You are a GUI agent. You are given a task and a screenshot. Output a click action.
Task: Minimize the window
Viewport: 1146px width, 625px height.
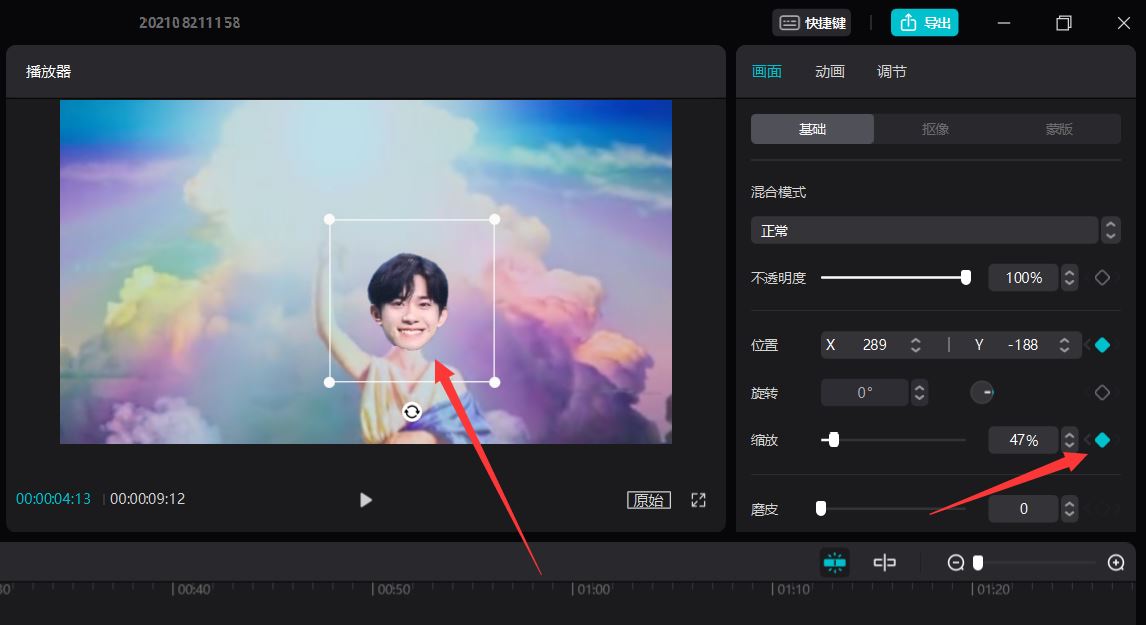(x=1003, y=23)
